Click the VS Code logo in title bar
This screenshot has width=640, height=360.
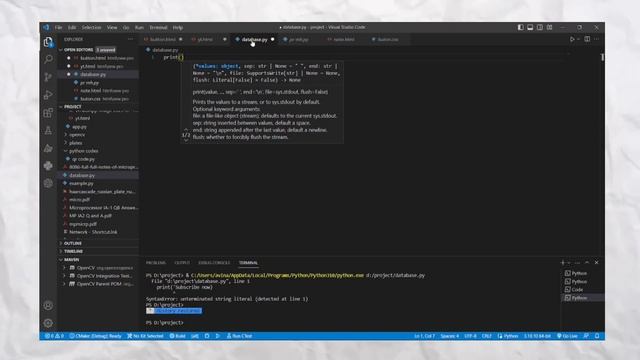46,27
